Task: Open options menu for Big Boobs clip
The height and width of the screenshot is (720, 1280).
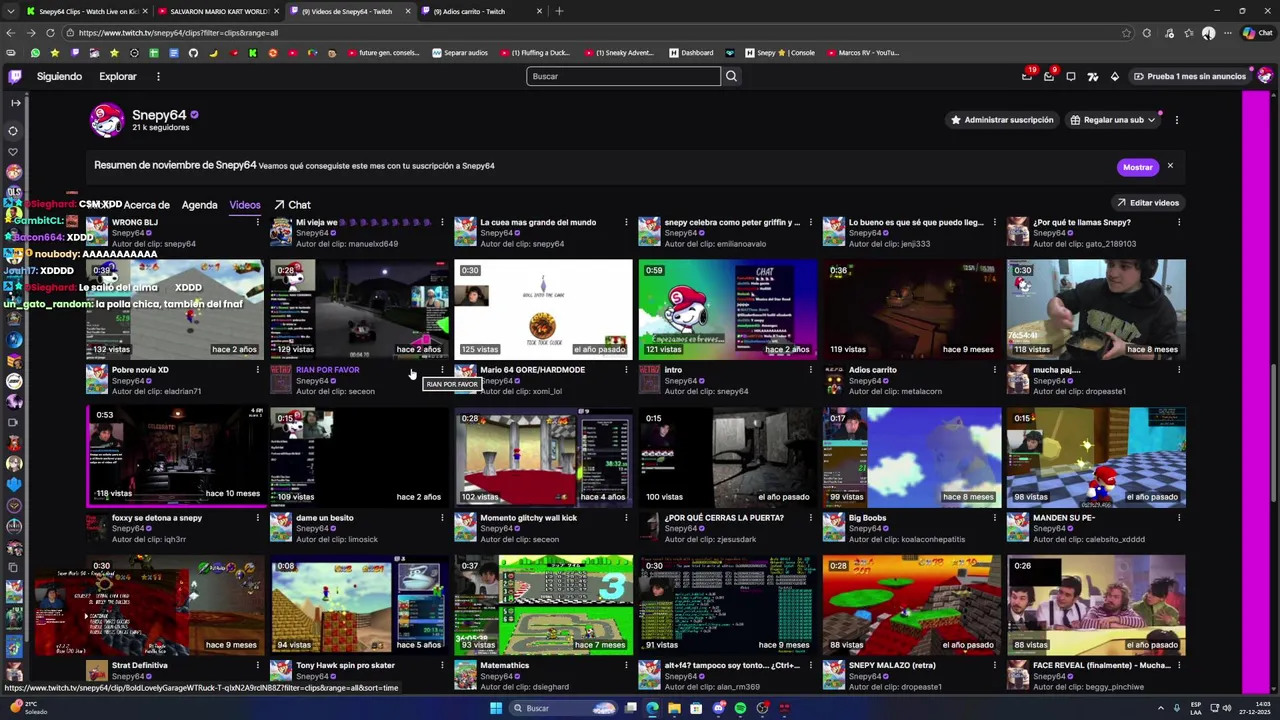Action: click(994, 518)
